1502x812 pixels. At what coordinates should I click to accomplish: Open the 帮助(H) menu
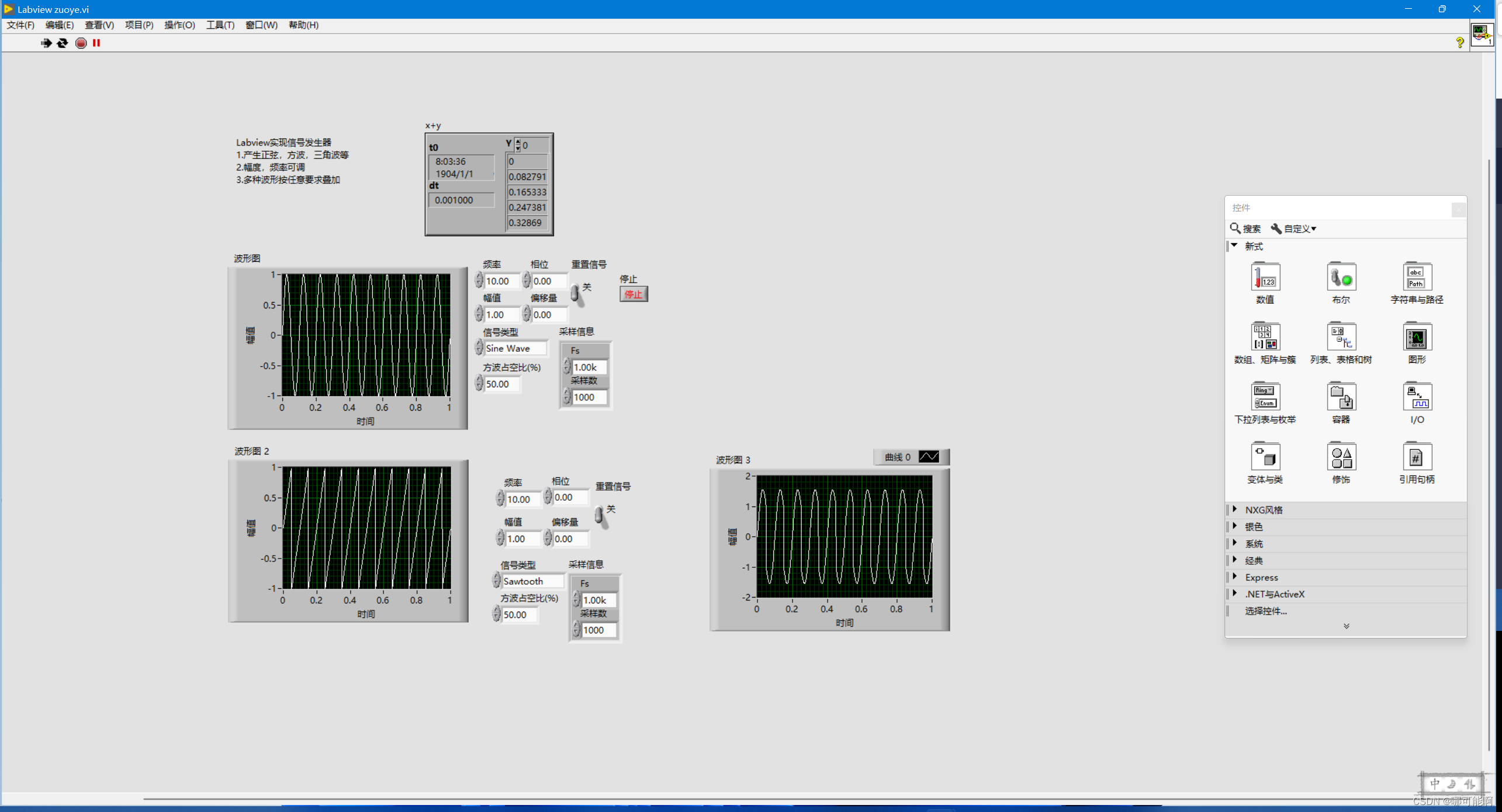[303, 25]
